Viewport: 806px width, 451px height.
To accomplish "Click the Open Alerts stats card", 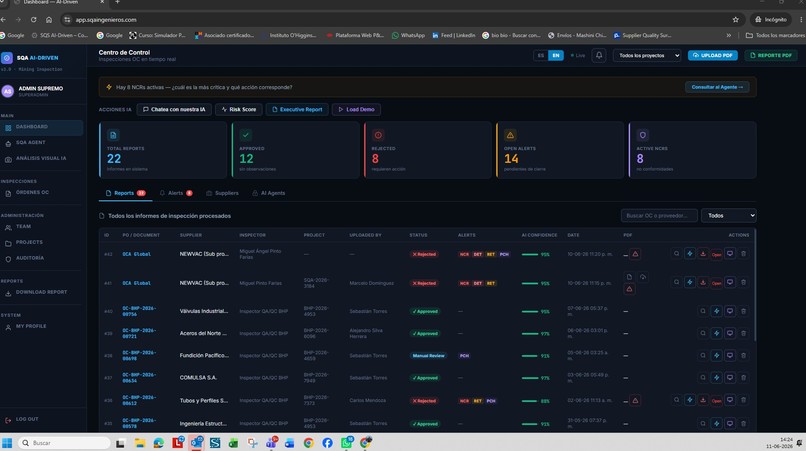I will tap(560, 150).
